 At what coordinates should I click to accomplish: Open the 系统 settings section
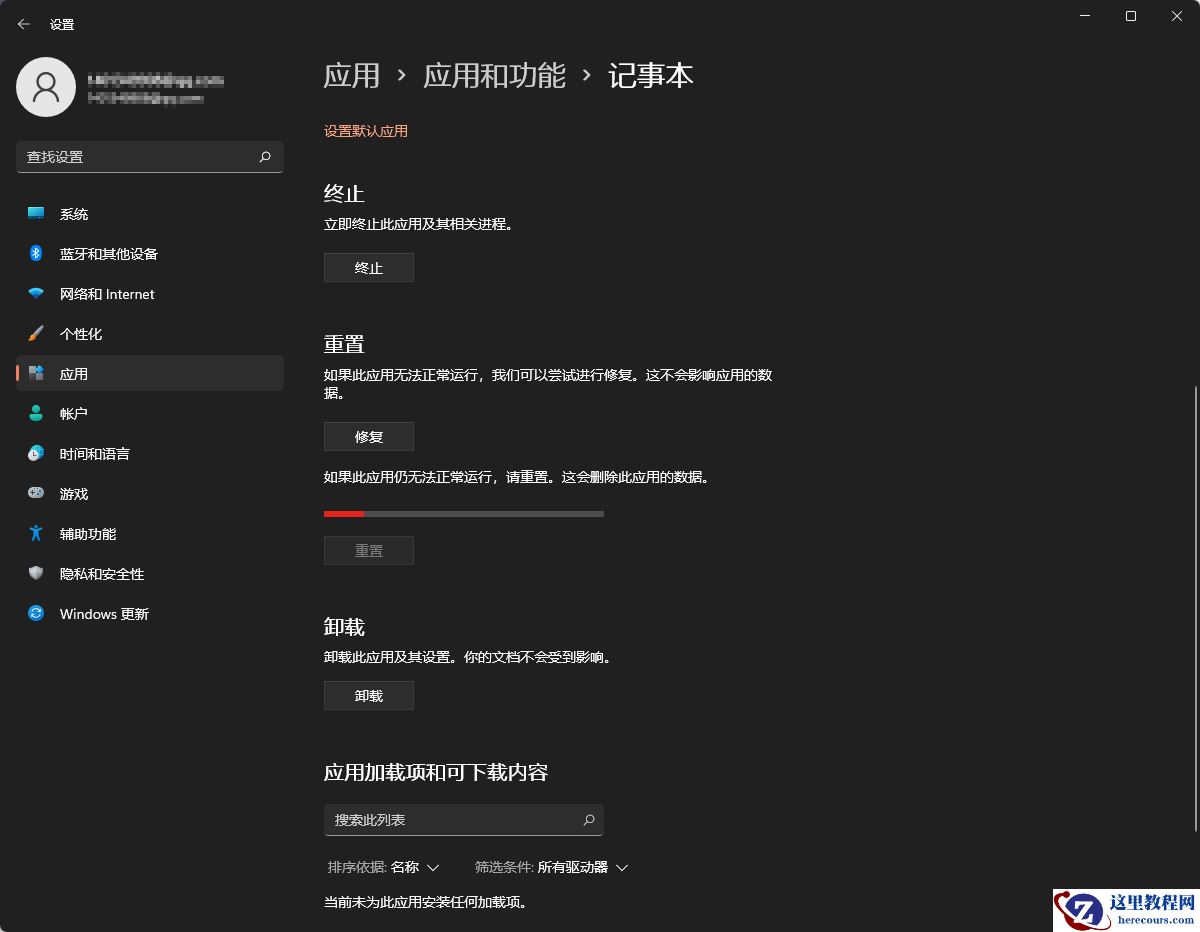75,213
